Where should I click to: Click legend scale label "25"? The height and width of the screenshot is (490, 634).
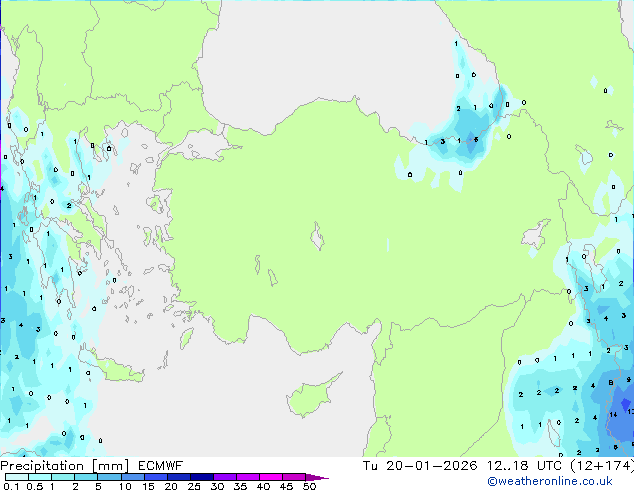tap(194, 486)
